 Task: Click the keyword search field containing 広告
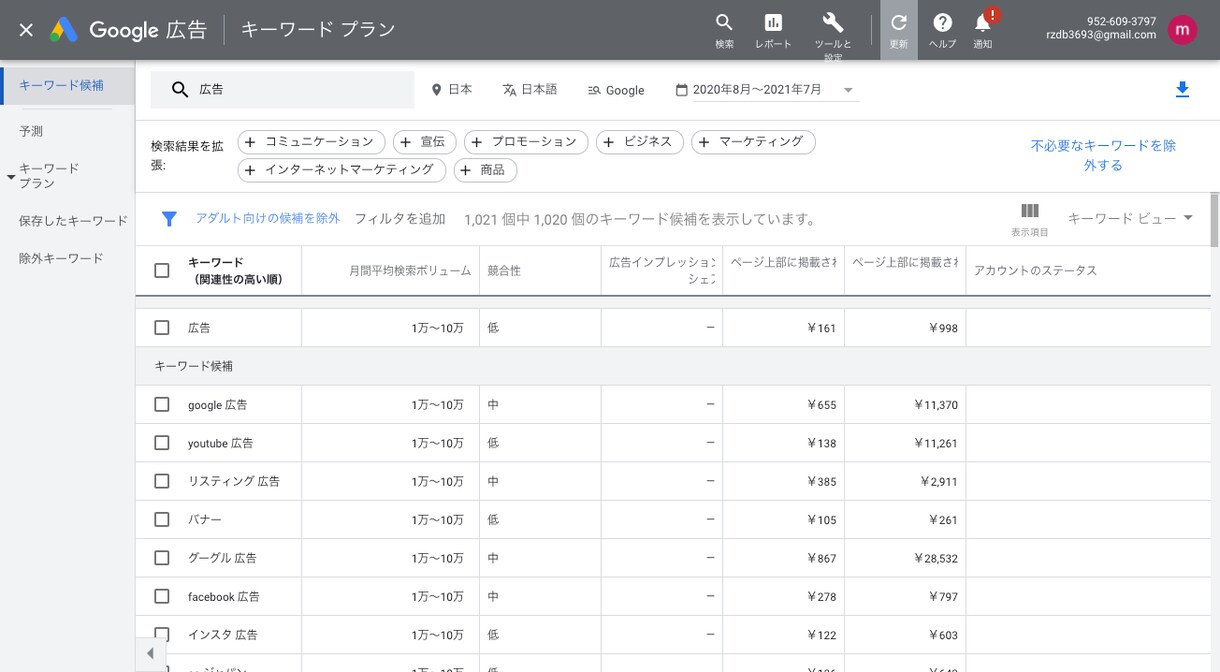point(282,89)
